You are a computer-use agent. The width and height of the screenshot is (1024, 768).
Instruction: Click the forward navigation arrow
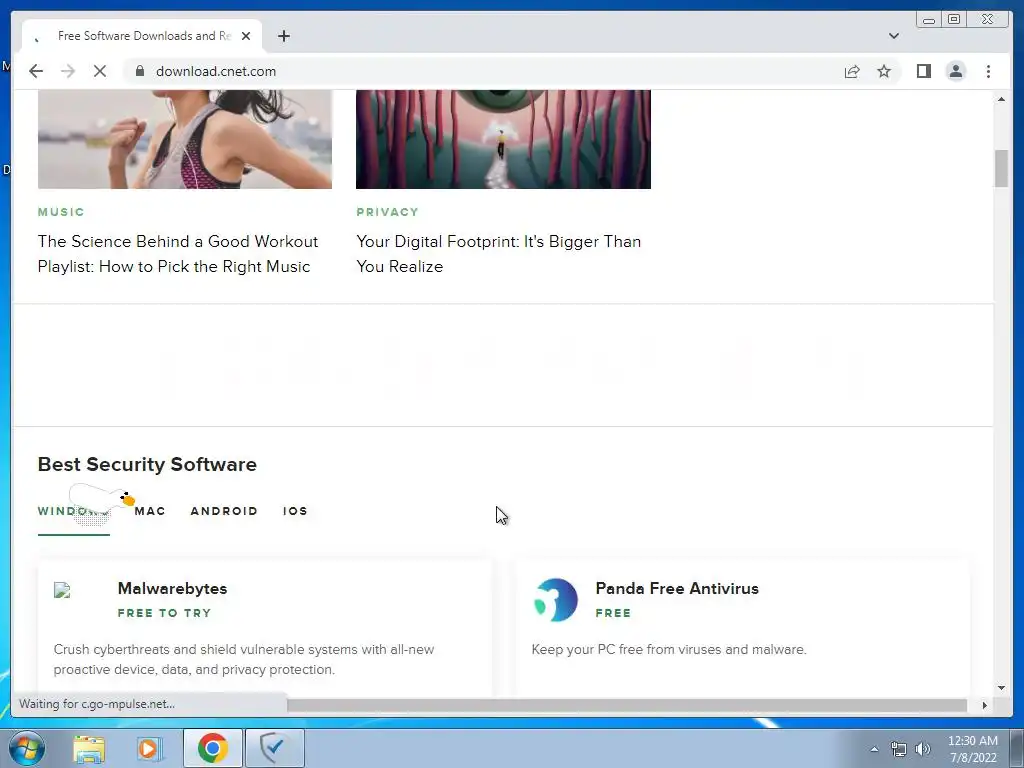point(68,71)
